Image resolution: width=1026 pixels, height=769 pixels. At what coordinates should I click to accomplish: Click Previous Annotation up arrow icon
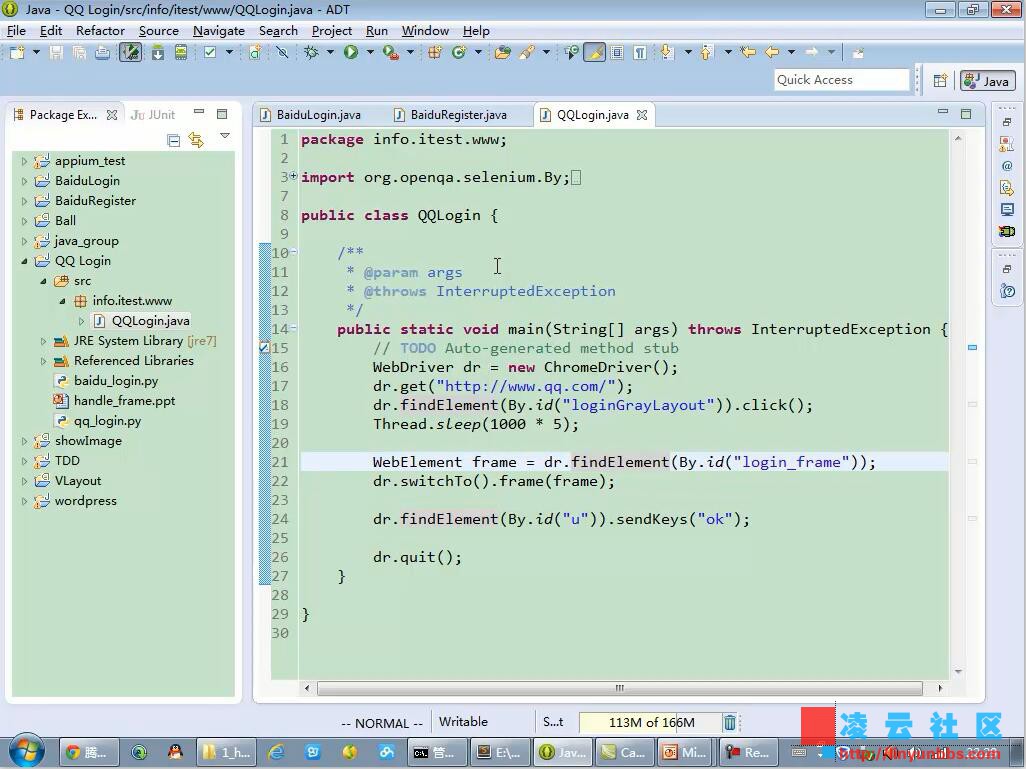coord(706,52)
